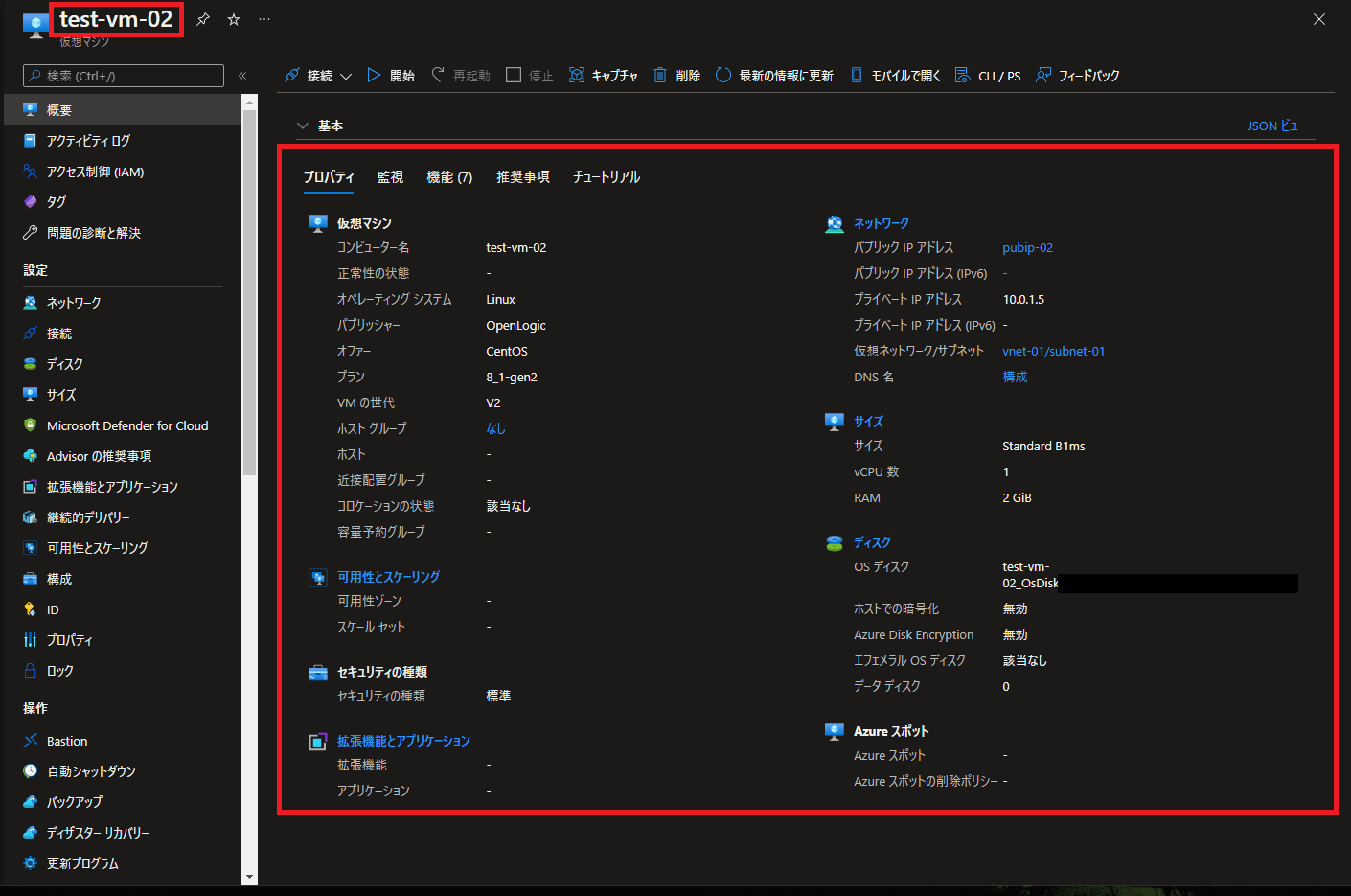Open the サイズ section heading link
The width and height of the screenshot is (1351, 896).
click(x=868, y=422)
